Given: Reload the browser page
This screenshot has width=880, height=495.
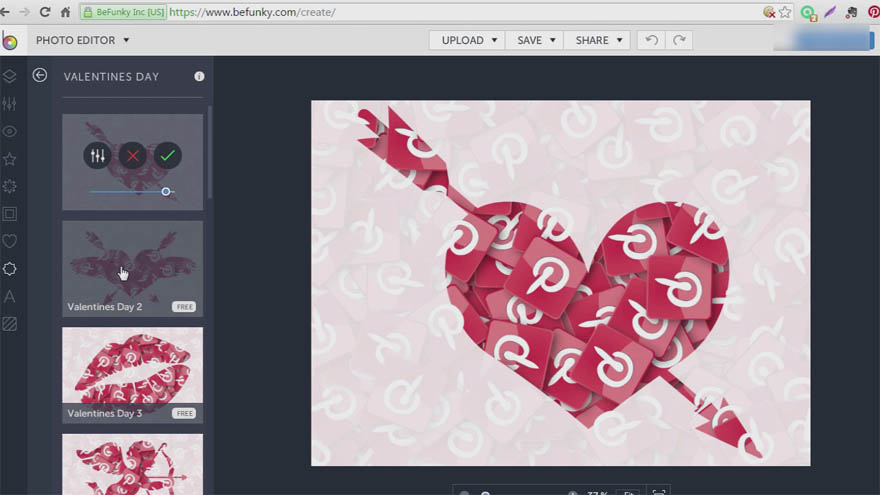Looking at the screenshot, I should [x=45, y=12].
